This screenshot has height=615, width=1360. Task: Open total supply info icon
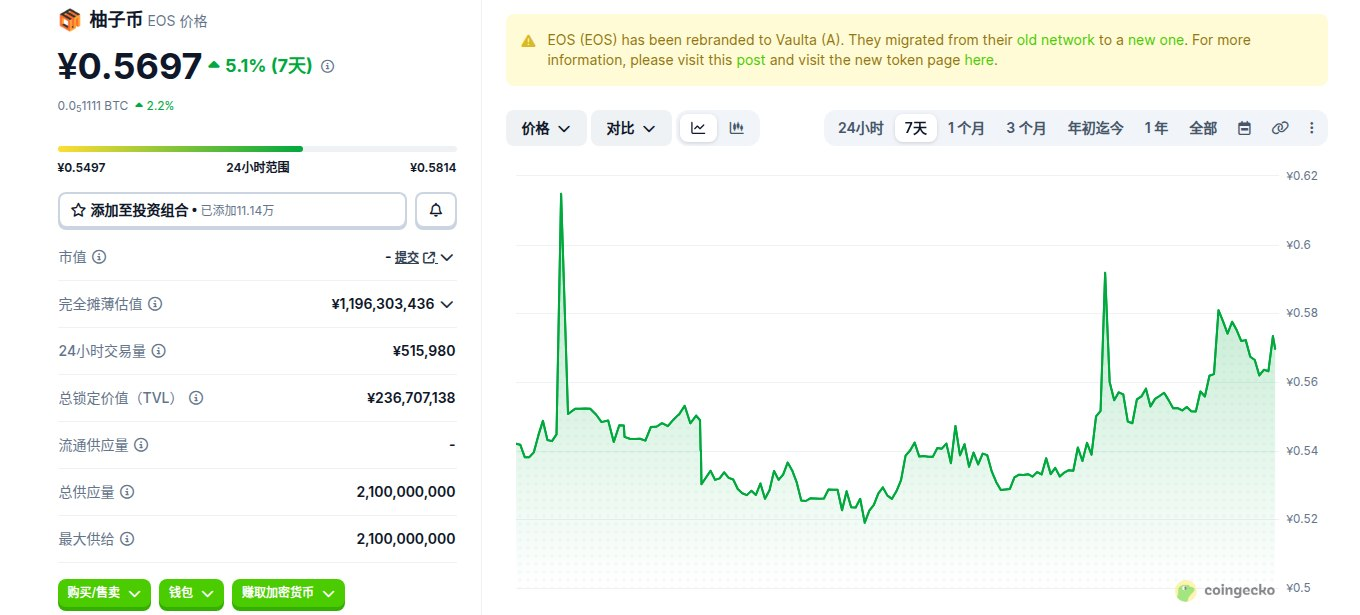point(127,492)
